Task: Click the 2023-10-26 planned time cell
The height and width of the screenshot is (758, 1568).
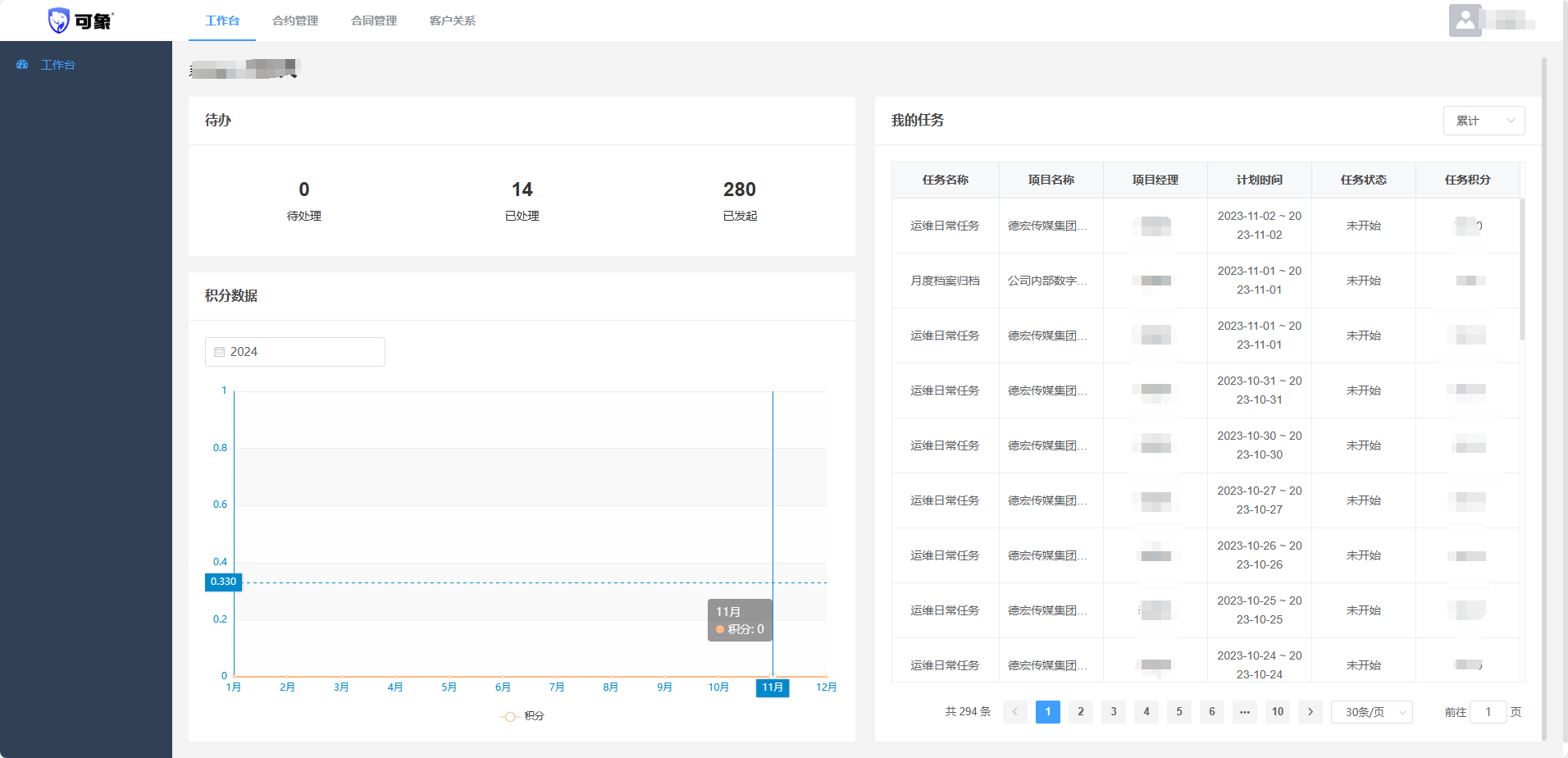Action: [x=1260, y=555]
